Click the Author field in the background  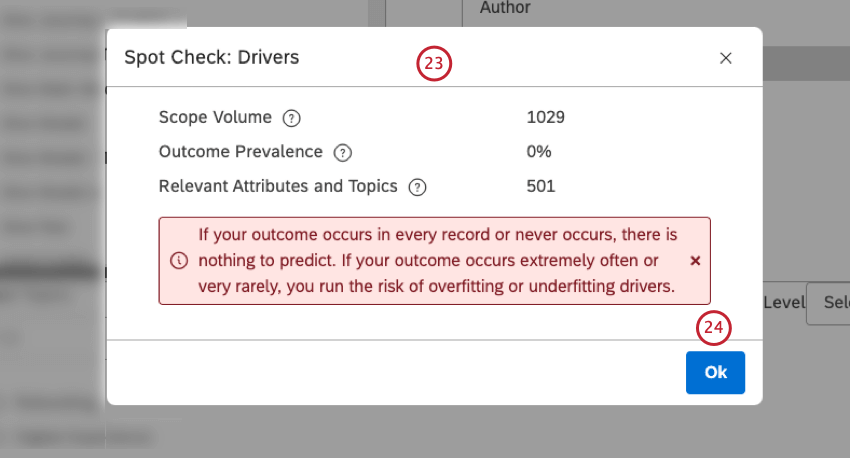[x=505, y=8]
